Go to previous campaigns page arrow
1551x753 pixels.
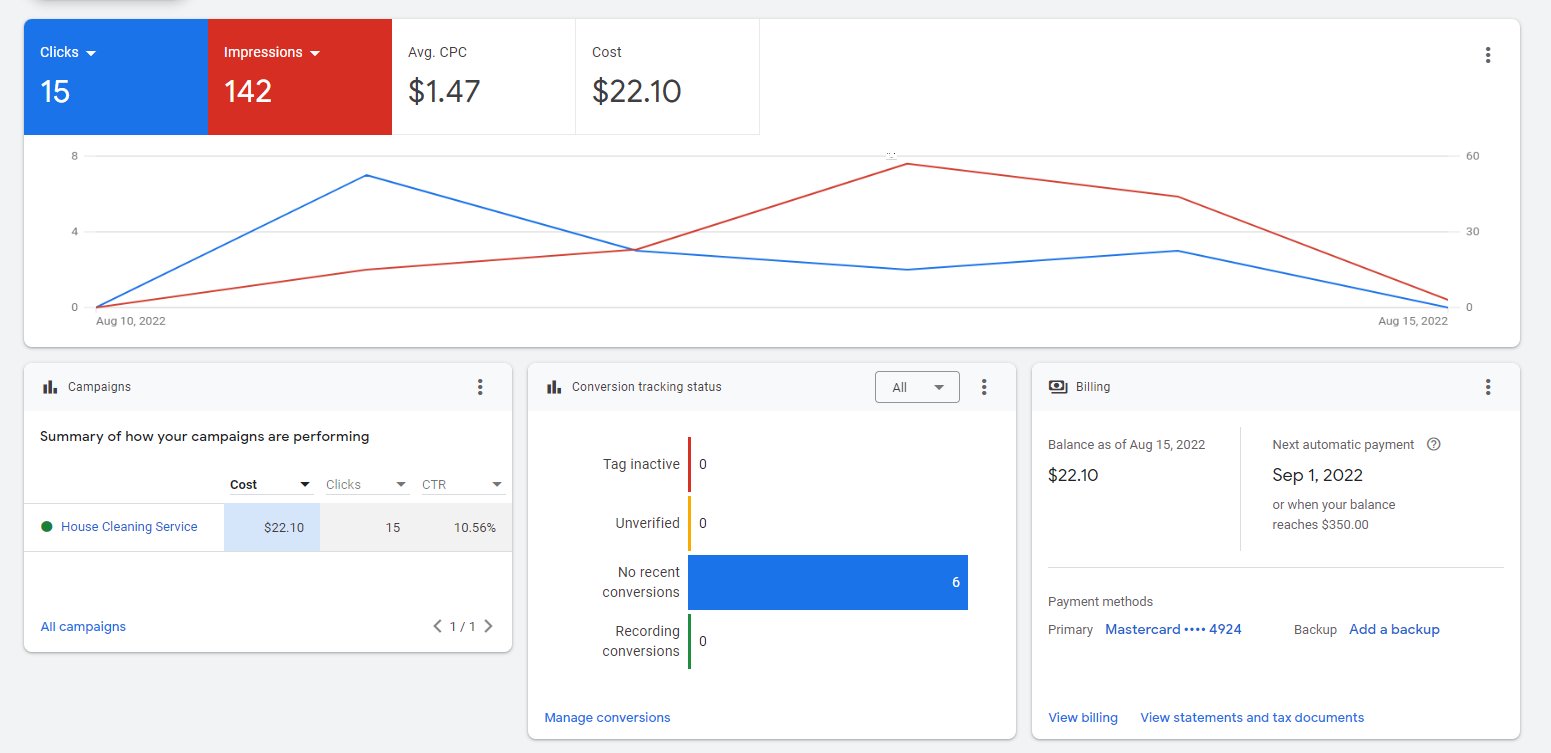click(437, 627)
